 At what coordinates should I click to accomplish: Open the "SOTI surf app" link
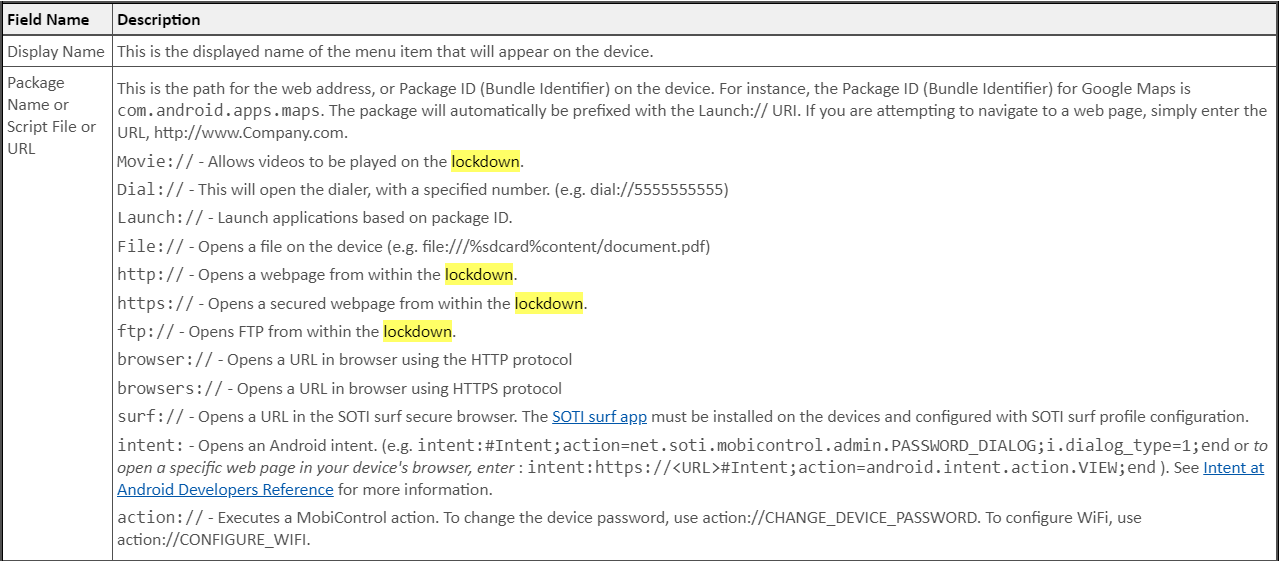point(599,417)
